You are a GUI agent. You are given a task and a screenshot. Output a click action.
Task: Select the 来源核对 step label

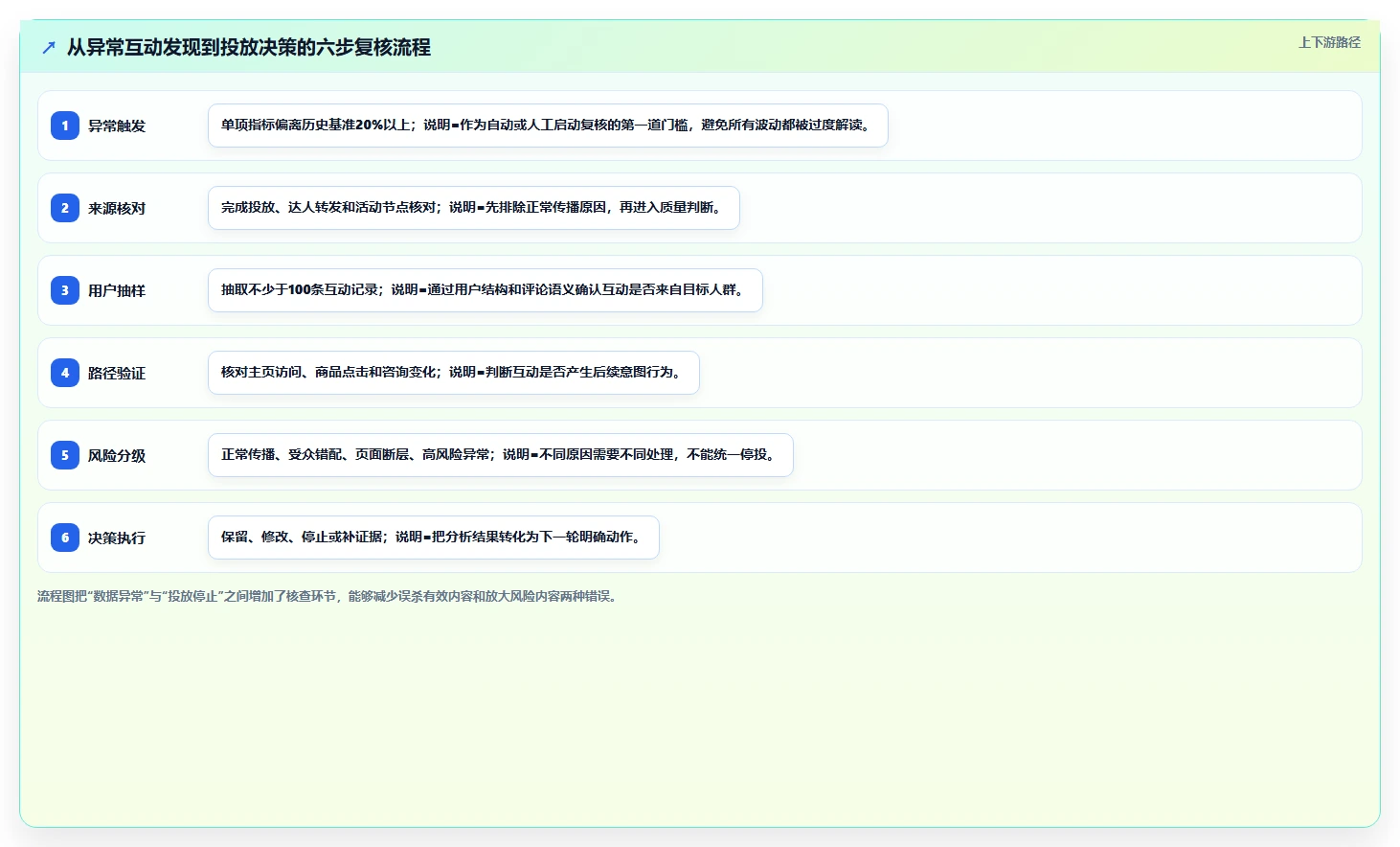pos(117,208)
